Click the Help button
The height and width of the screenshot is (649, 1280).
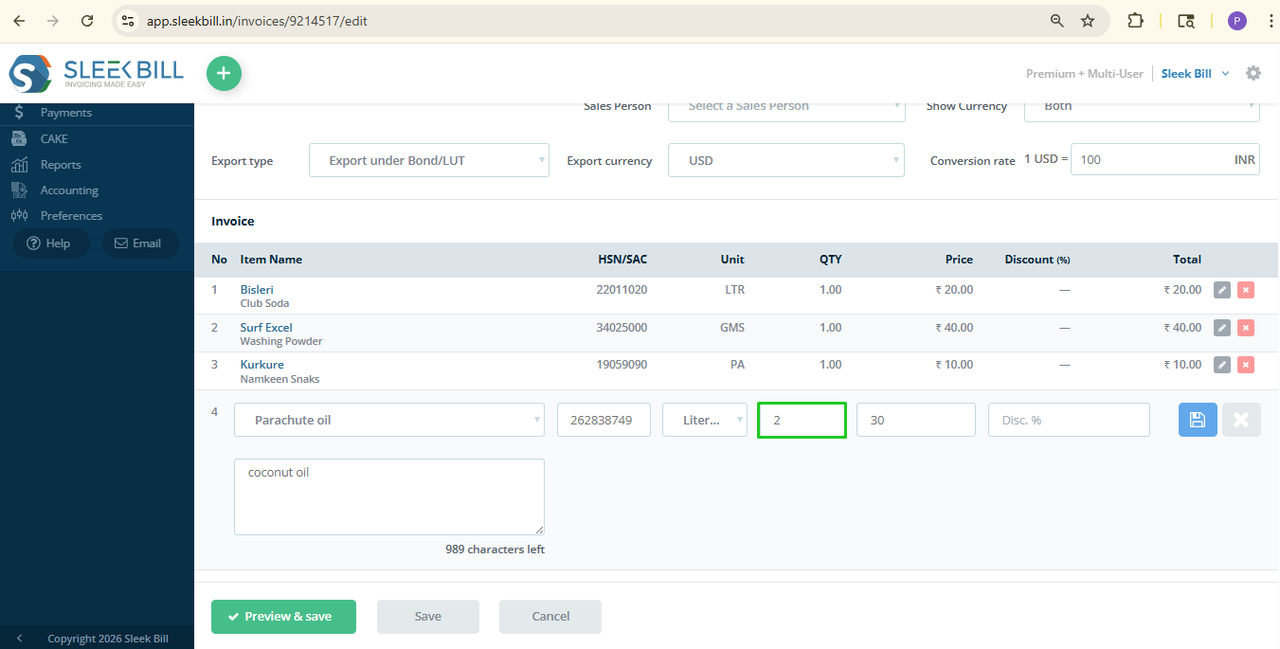point(49,243)
